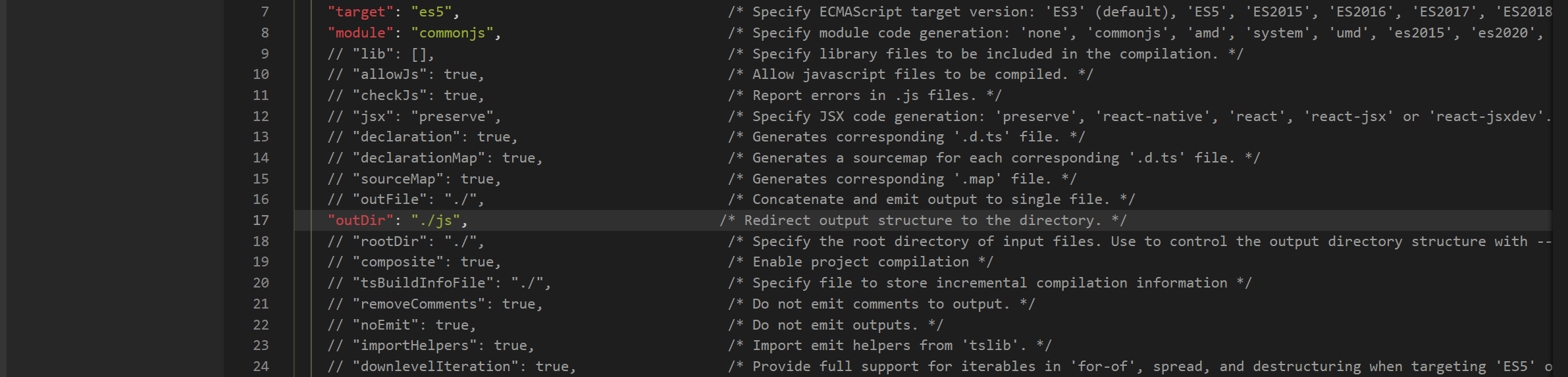Click the commented "checkJs" option
Viewport: 1568px width, 377px height.
(406, 95)
